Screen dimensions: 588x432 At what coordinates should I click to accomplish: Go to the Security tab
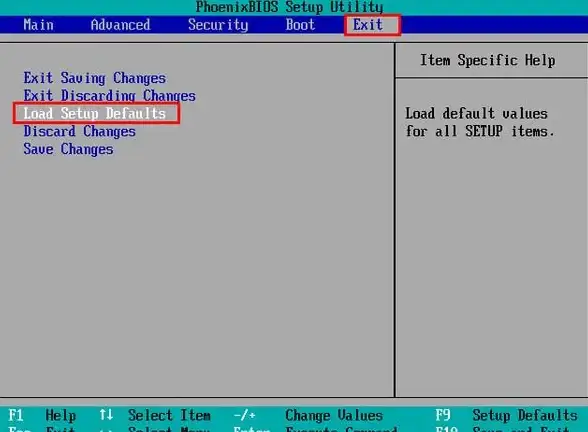pos(218,25)
